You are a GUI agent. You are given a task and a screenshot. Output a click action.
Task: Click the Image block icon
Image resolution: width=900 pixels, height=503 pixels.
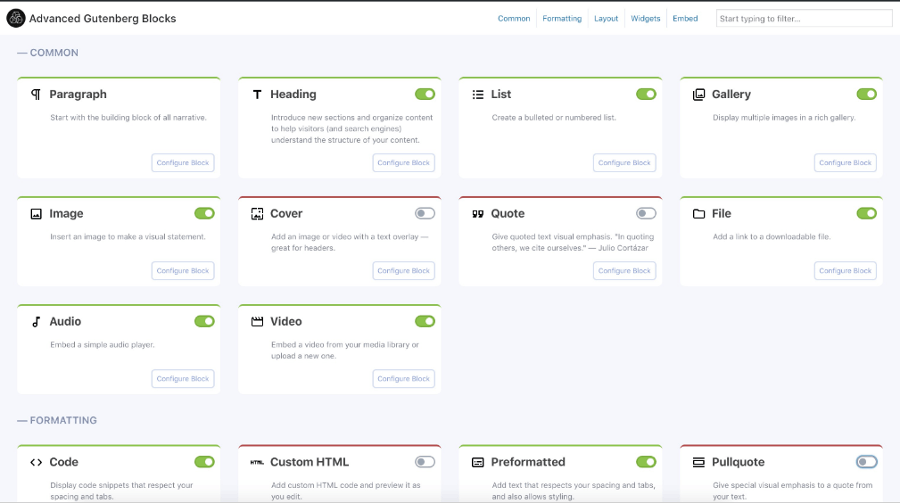tap(36, 214)
